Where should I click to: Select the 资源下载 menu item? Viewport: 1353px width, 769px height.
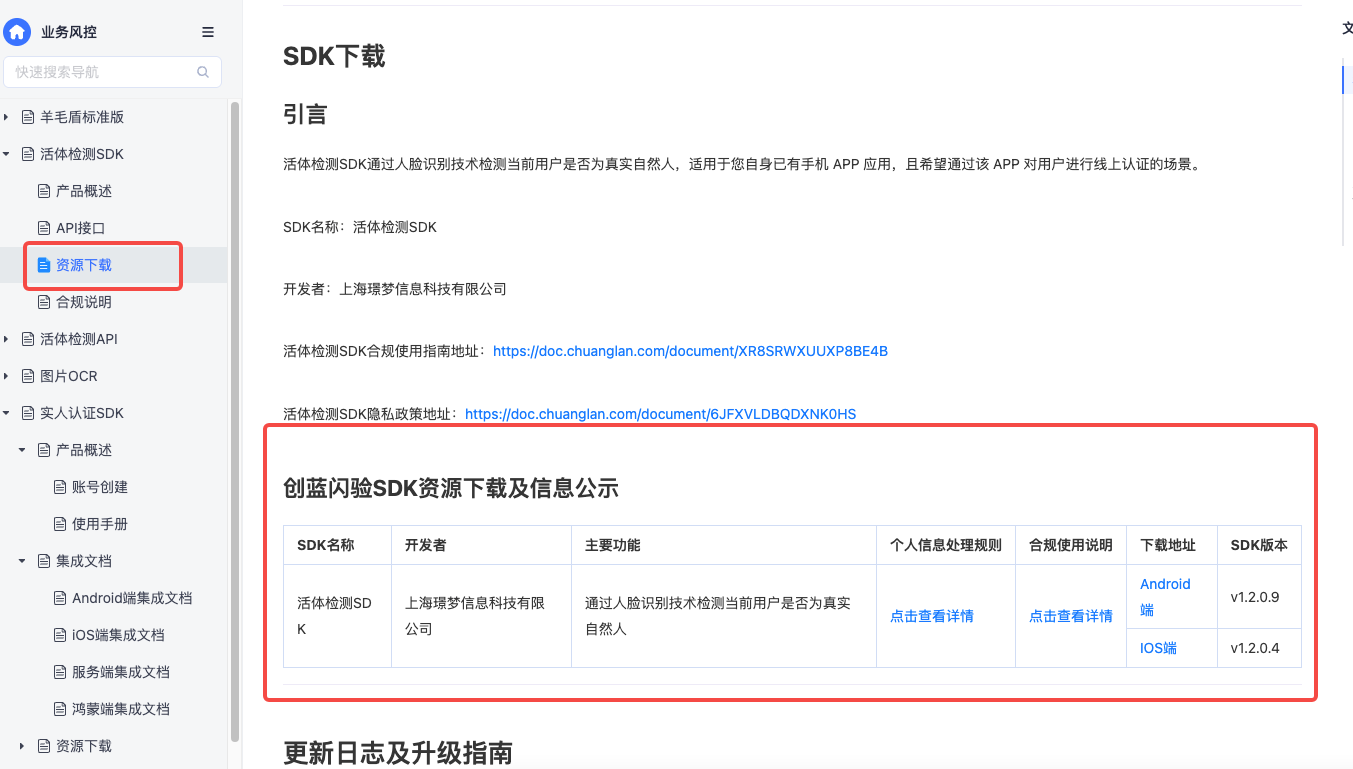click(84, 265)
